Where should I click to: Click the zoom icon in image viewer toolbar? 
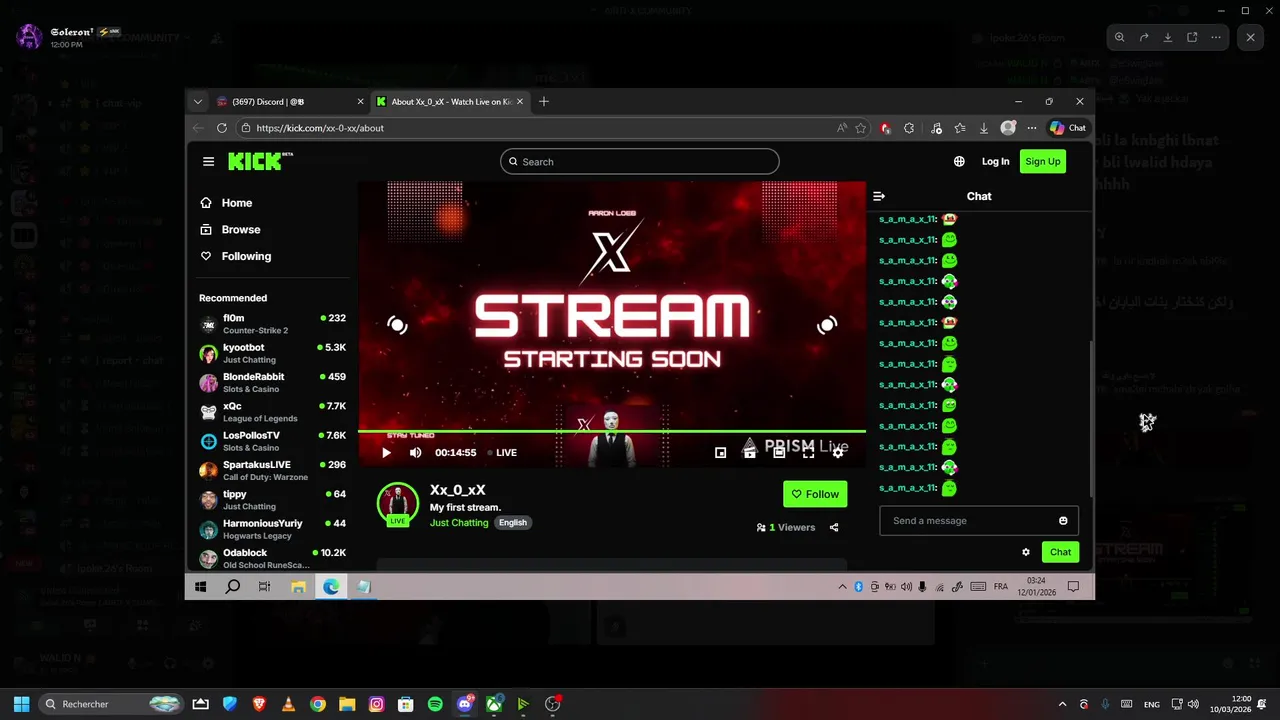(x=1119, y=37)
